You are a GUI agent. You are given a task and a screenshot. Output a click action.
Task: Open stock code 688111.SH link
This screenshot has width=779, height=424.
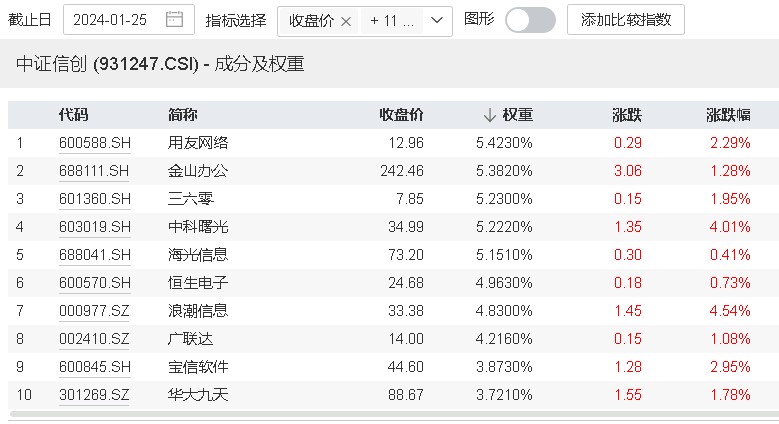point(94,171)
